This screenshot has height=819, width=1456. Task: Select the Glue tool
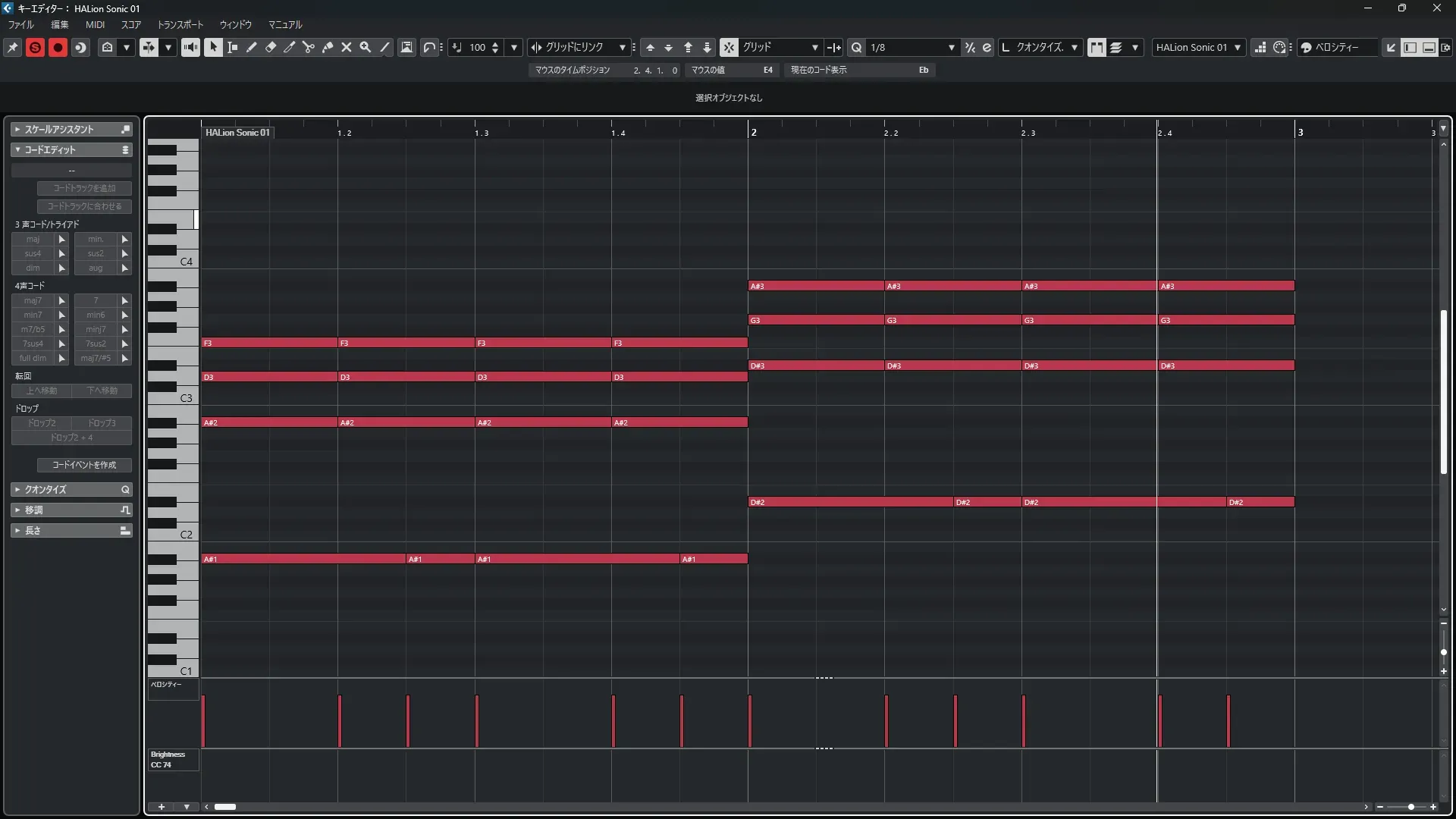click(x=328, y=47)
